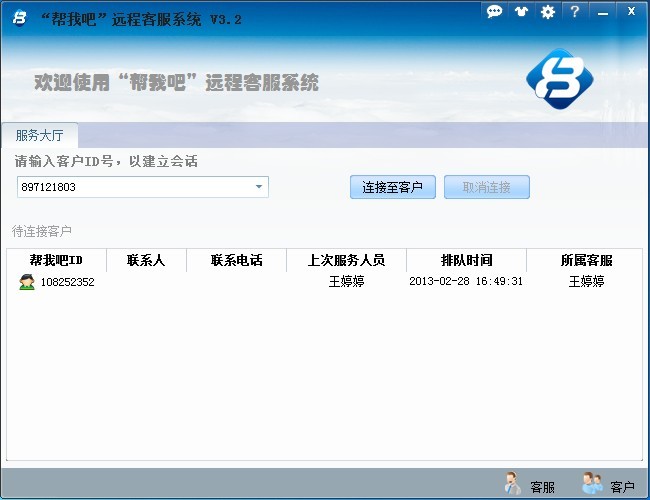Expand the customer ID dropdown arrow
Viewport: 650px width, 500px height.
point(259,187)
